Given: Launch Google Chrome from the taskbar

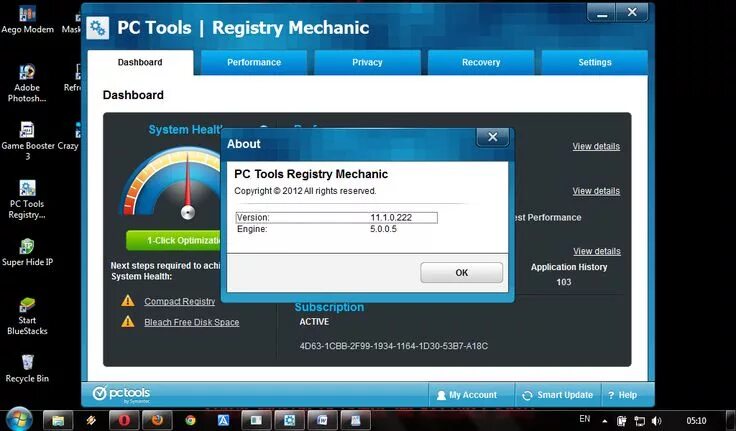Looking at the screenshot, I should pos(190,420).
